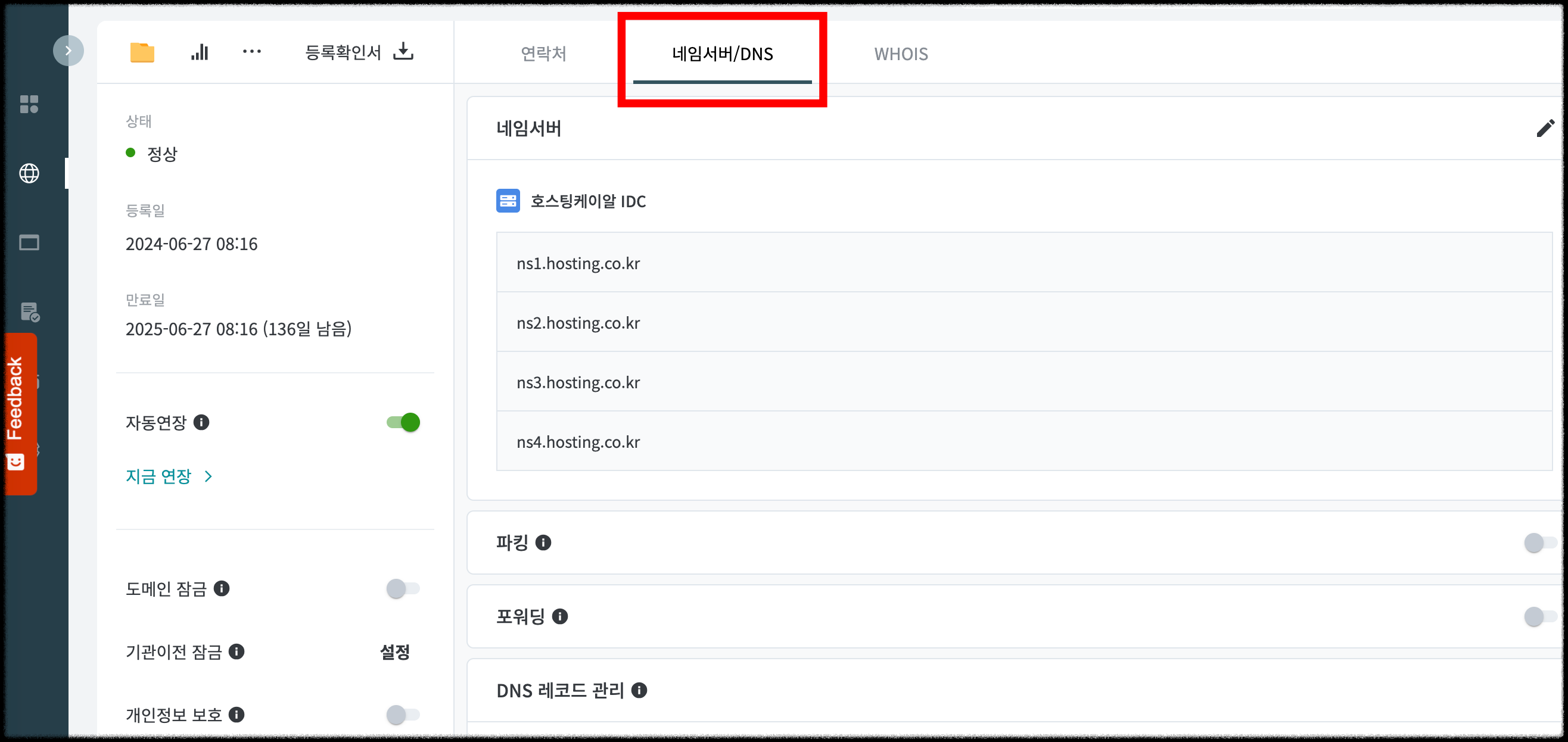Expand the sidebar with arrow button
The image size is (1568, 742).
[68, 51]
